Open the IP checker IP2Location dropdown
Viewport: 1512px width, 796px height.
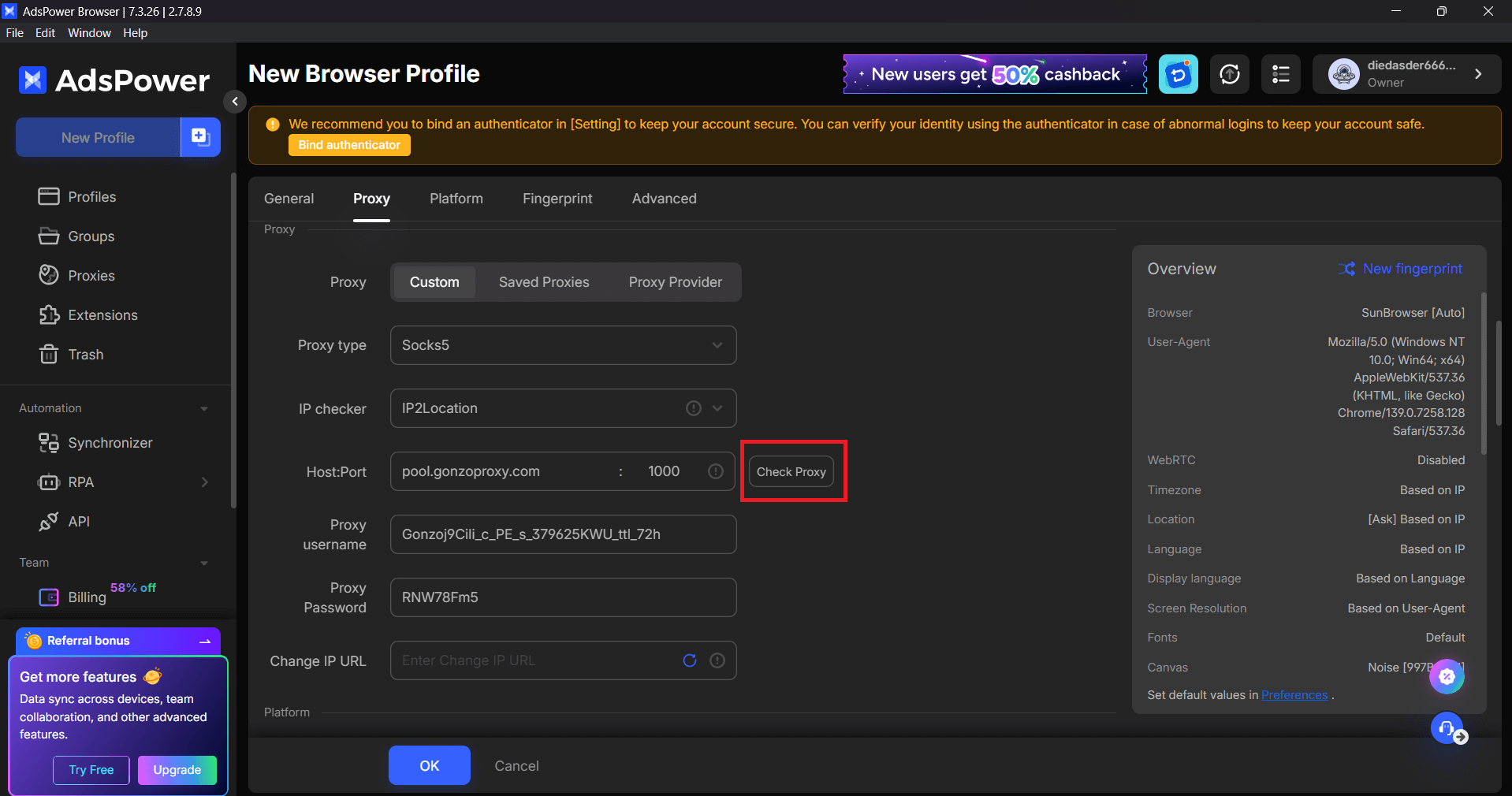tap(564, 408)
